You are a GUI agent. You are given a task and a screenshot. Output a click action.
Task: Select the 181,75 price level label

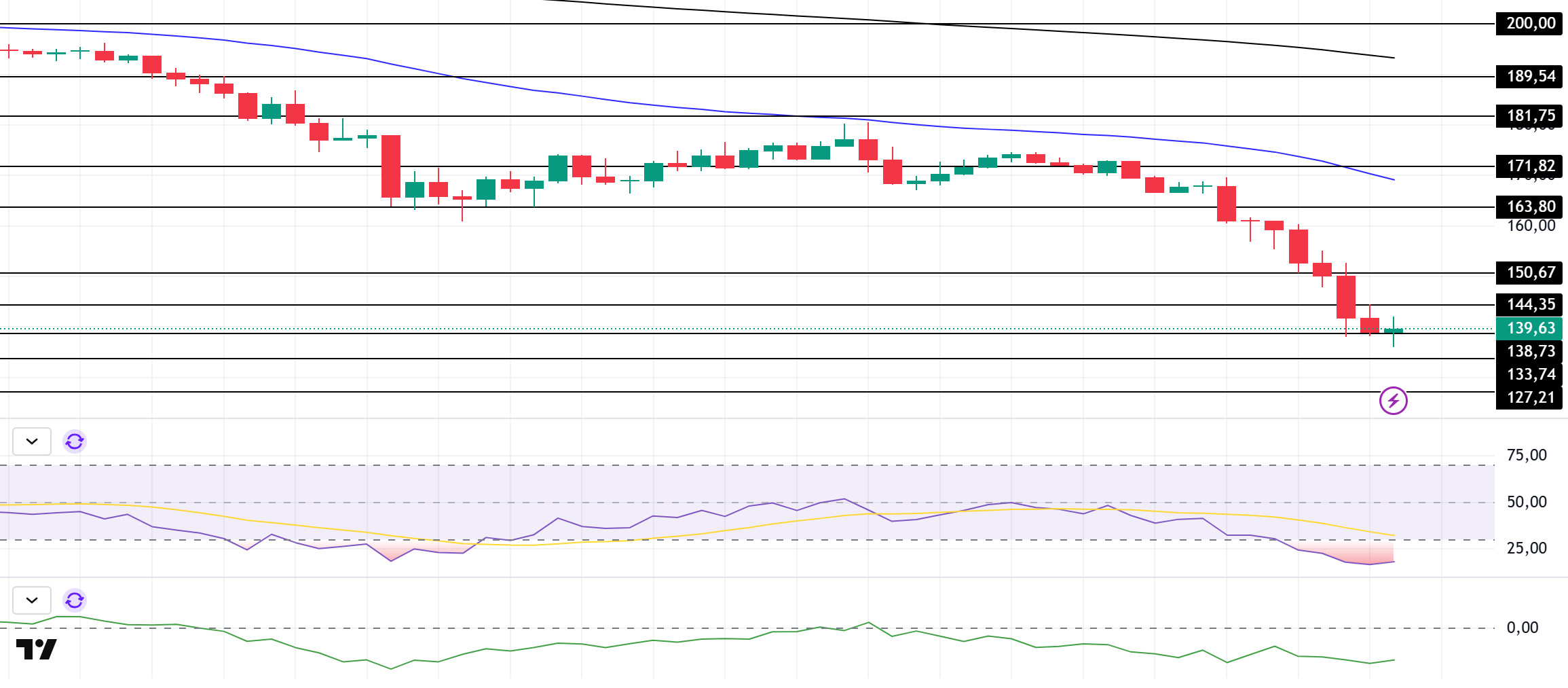[x=1529, y=116]
